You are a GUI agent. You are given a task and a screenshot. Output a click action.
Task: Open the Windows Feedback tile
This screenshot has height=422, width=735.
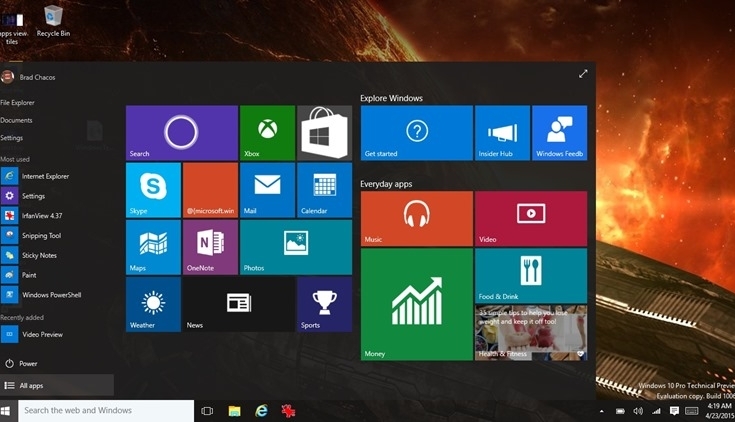(x=560, y=133)
